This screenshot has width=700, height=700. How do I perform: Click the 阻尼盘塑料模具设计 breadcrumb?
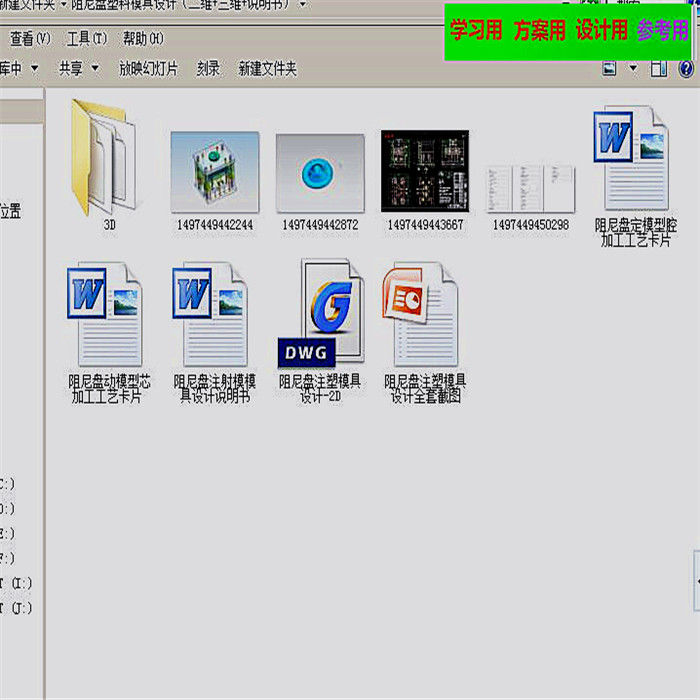[180, 4]
